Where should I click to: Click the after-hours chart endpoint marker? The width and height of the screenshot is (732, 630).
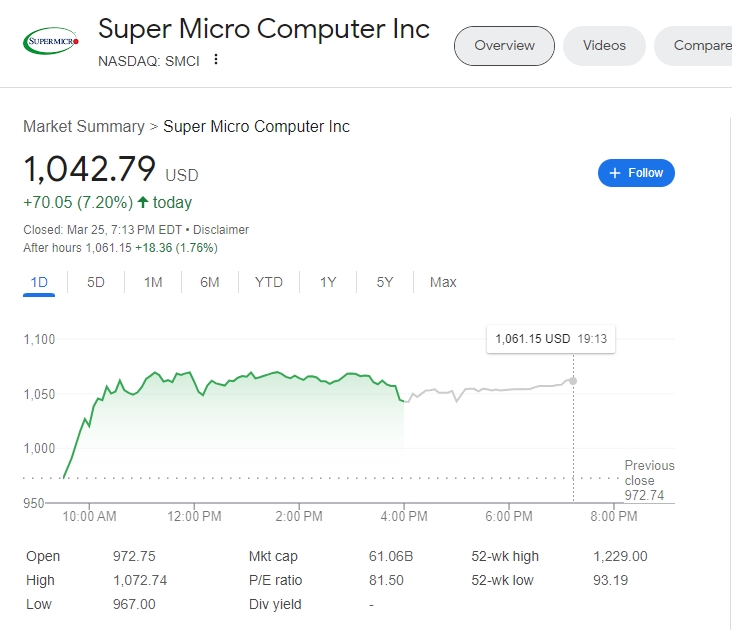(x=573, y=381)
